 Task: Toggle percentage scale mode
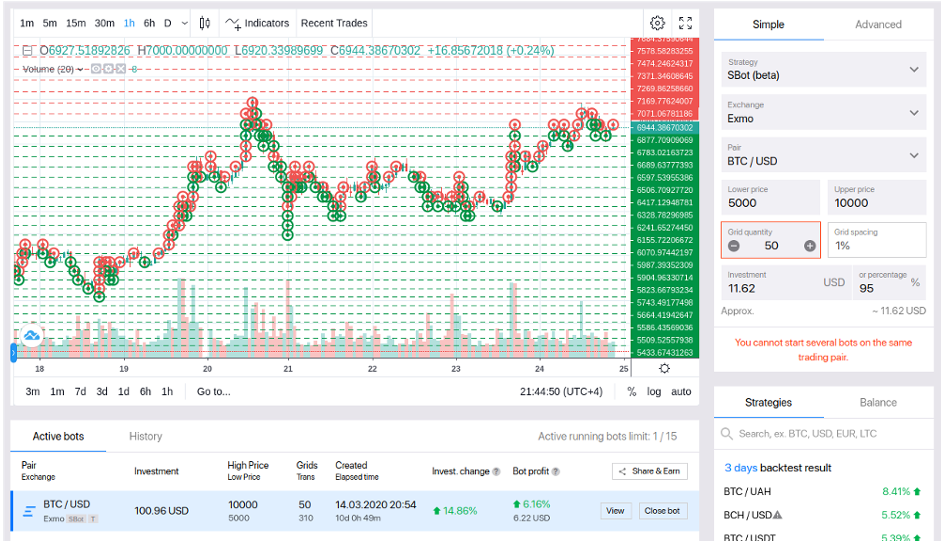pyautogui.click(x=631, y=391)
